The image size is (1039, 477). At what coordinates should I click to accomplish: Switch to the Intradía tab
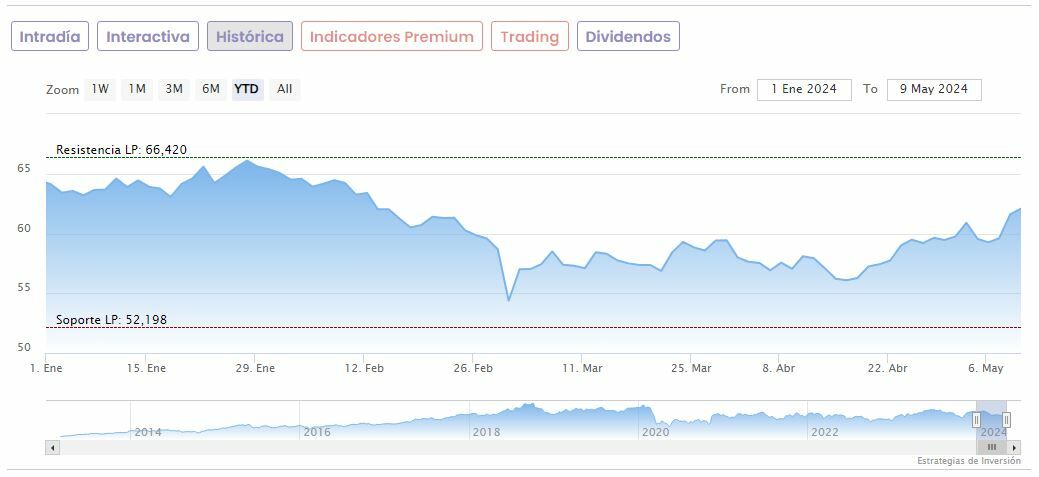[50, 37]
